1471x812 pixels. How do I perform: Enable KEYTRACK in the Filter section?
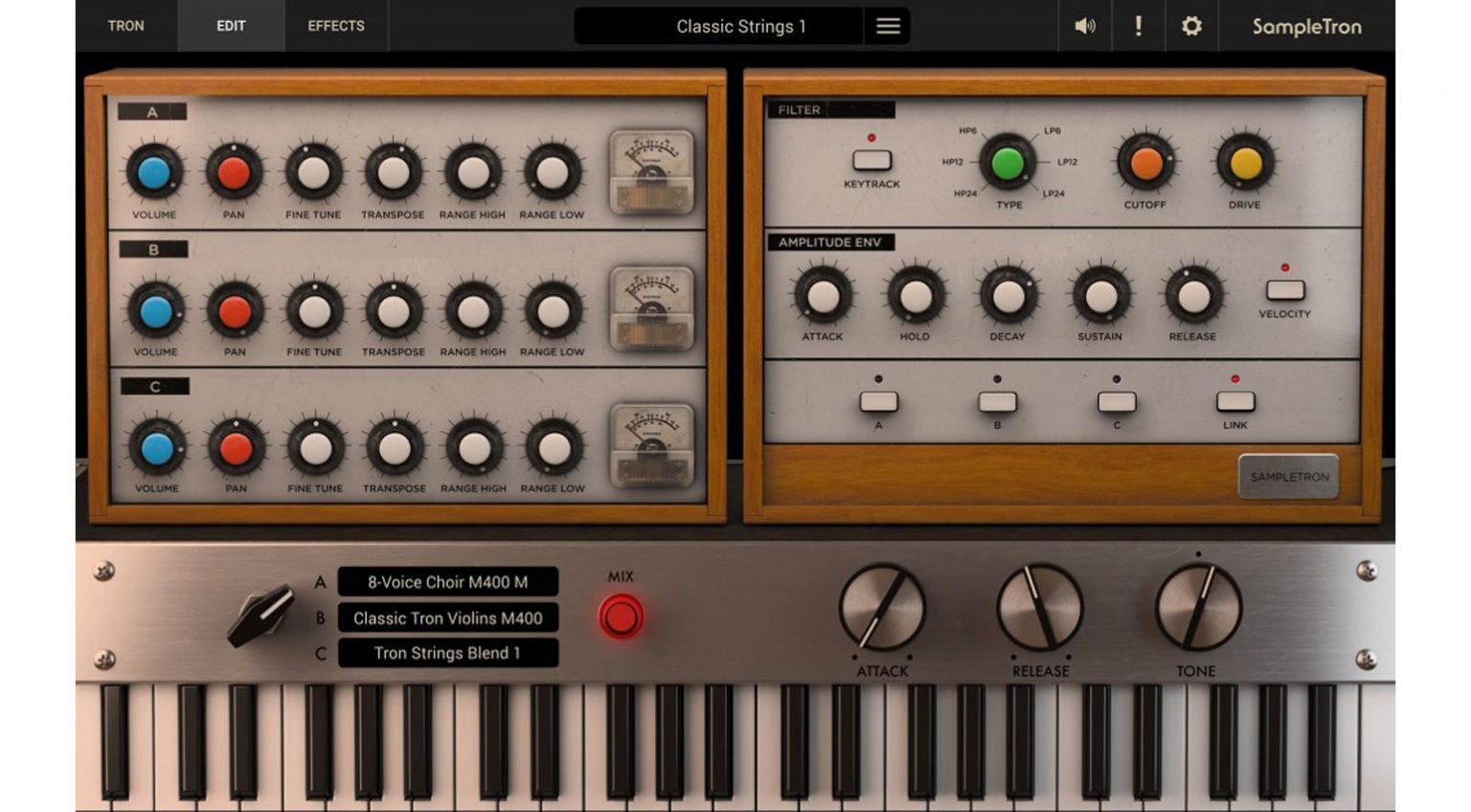874,159
